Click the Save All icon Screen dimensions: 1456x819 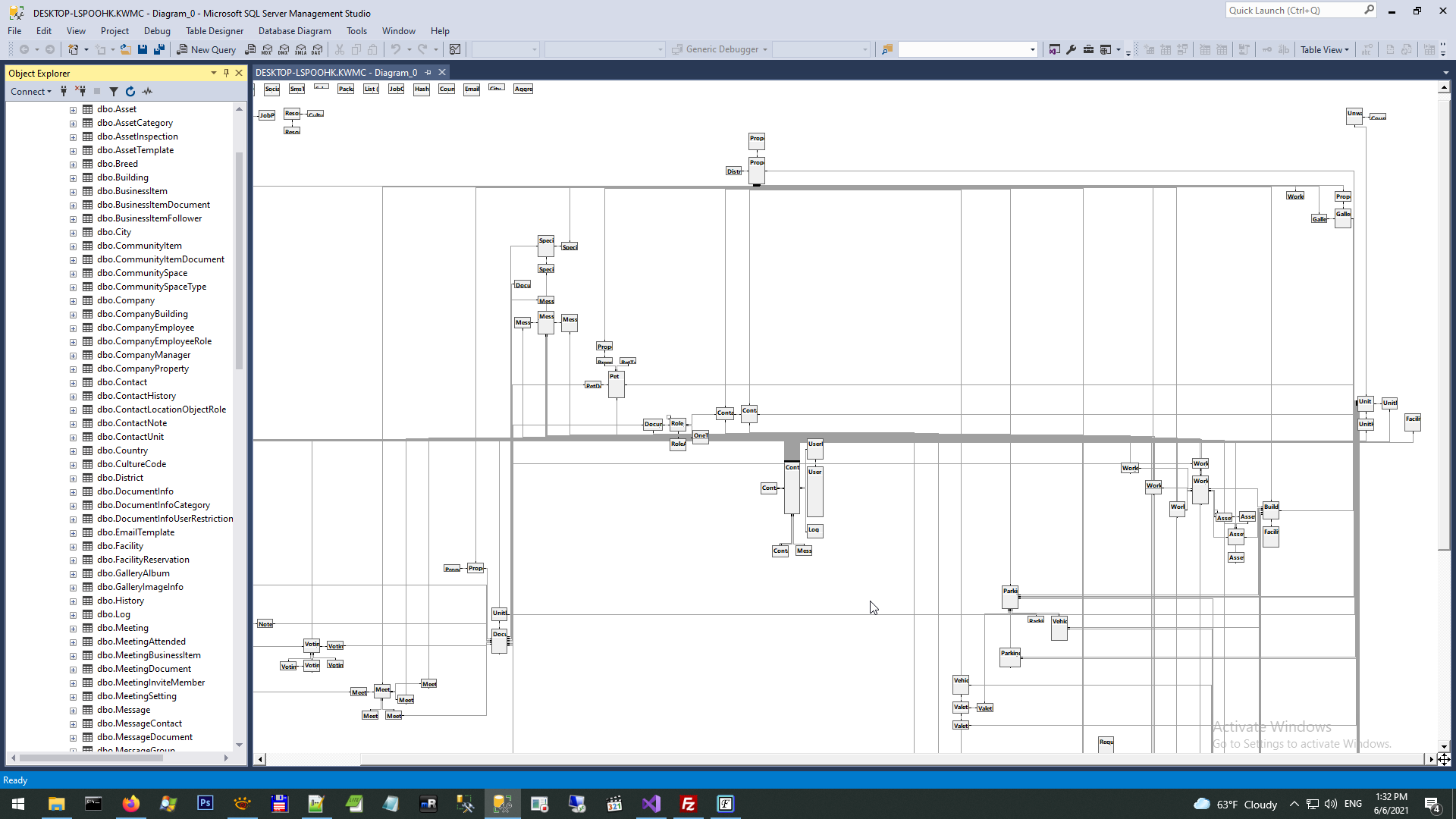click(x=159, y=50)
